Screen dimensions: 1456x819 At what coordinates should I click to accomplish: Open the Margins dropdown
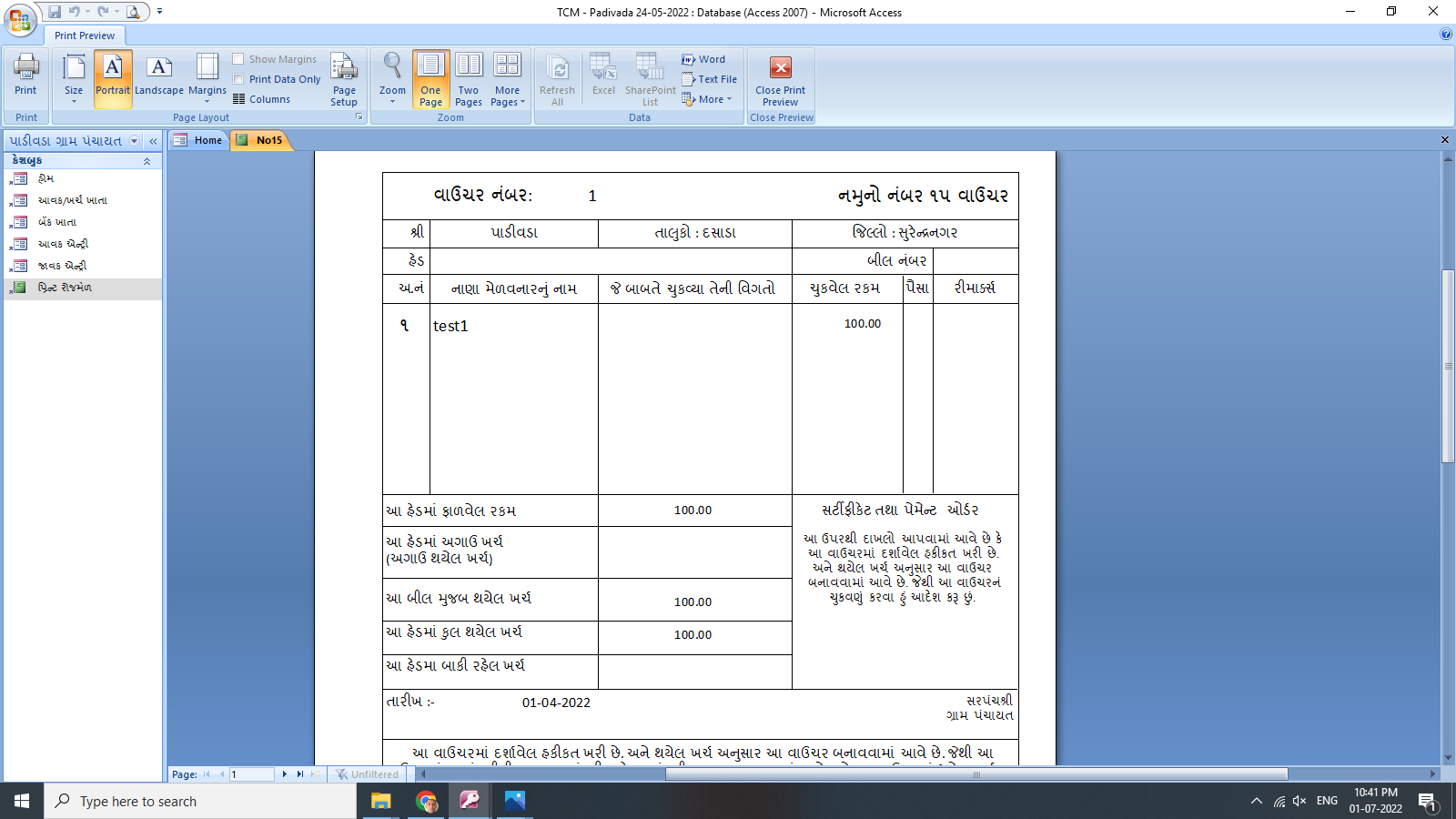(207, 77)
